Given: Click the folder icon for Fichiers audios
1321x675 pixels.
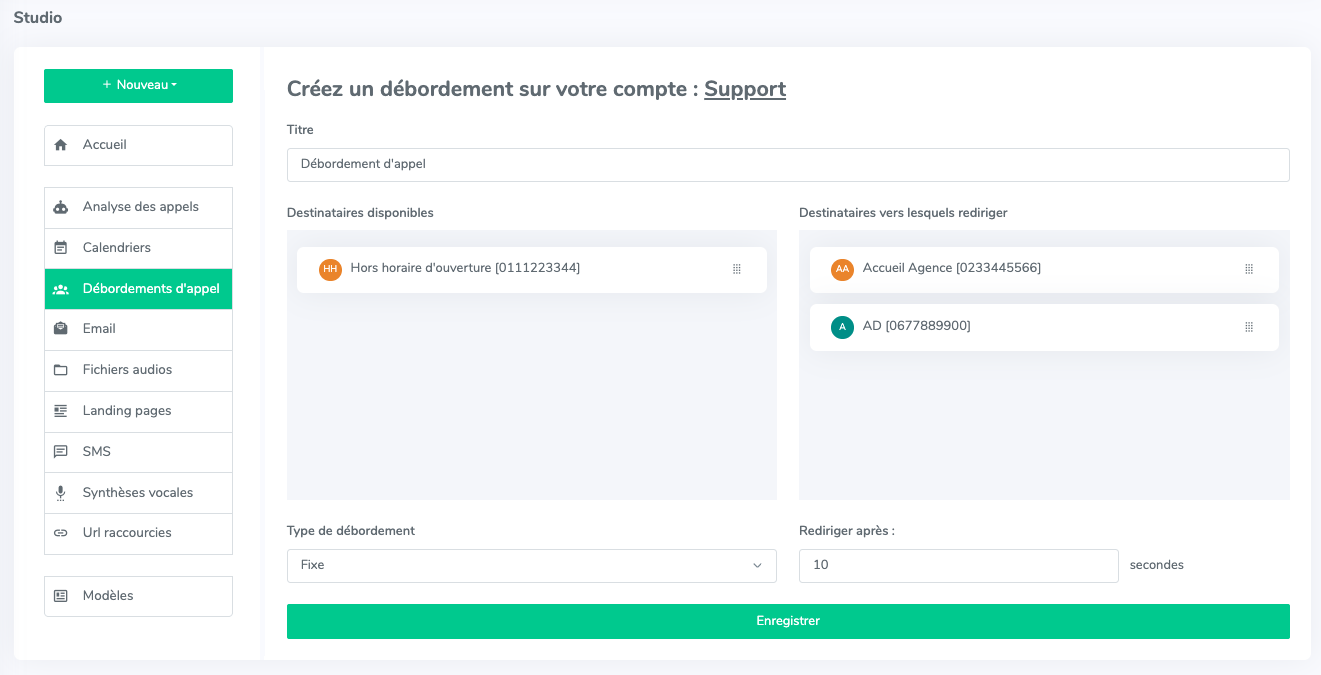Looking at the screenshot, I should tap(61, 370).
